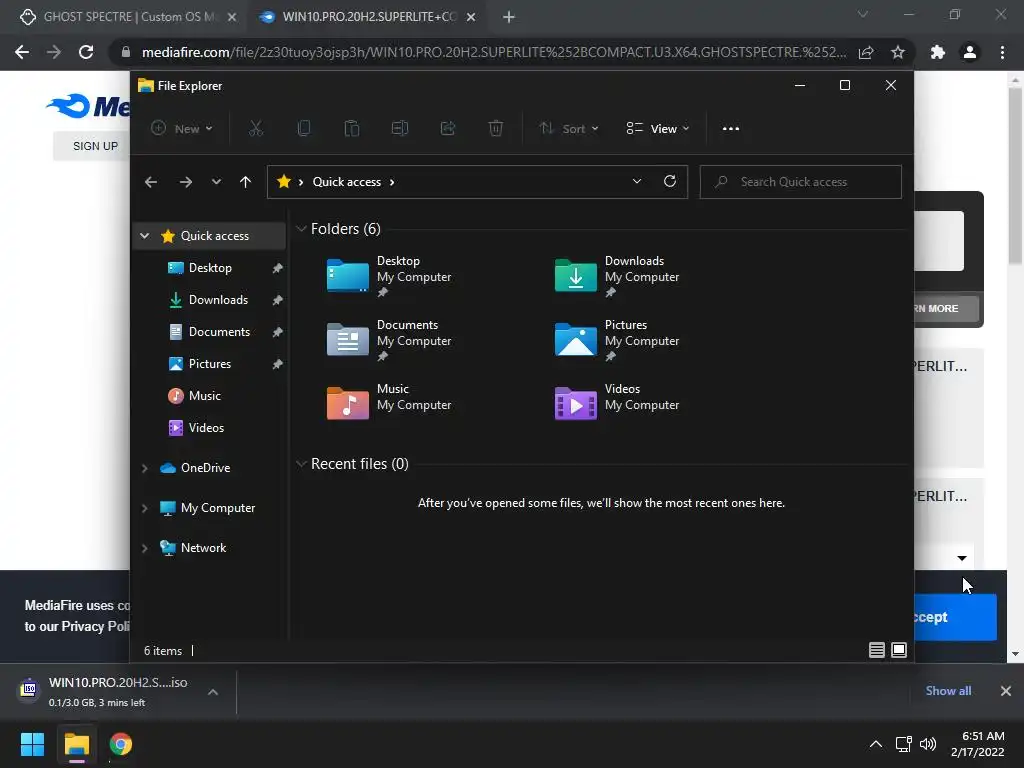This screenshot has width=1024, height=768.
Task: Select the WIN10.PRO.20H2.SUPERLITE Chrome tab
Action: pyautogui.click(x=366, y=17)
